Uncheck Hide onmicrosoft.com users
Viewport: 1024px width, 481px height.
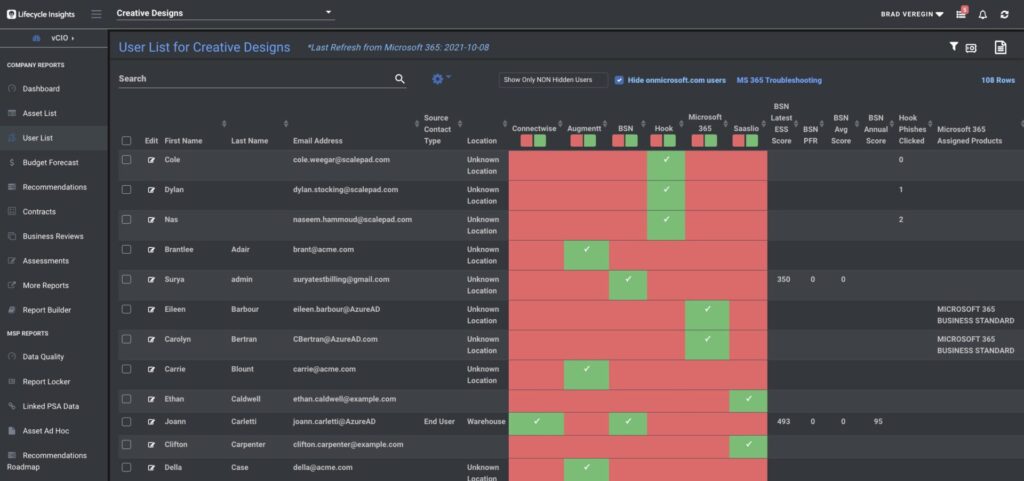(619, 80)
